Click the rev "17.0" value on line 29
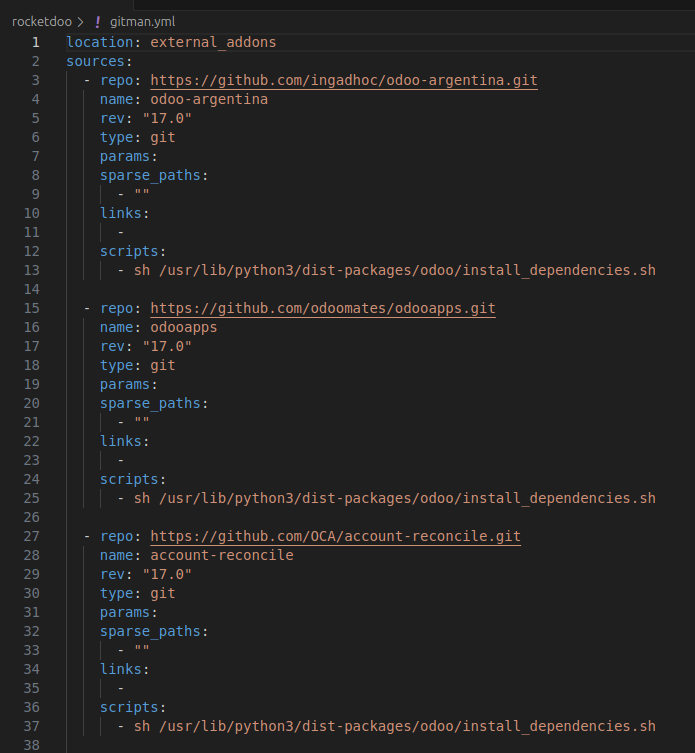695x753 pixels. (167, 574)
